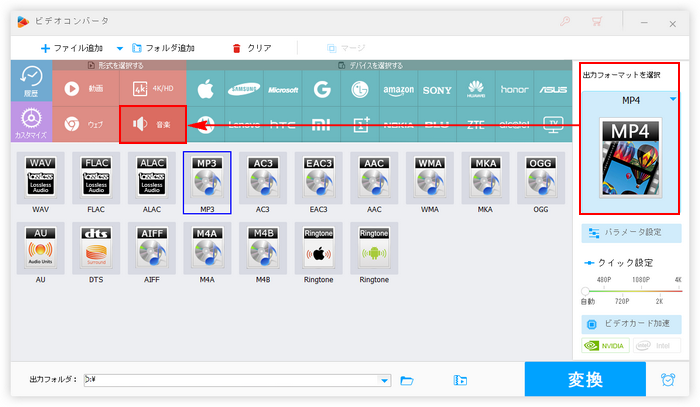Open the history (履歴) panel icon

coord(30,81)
